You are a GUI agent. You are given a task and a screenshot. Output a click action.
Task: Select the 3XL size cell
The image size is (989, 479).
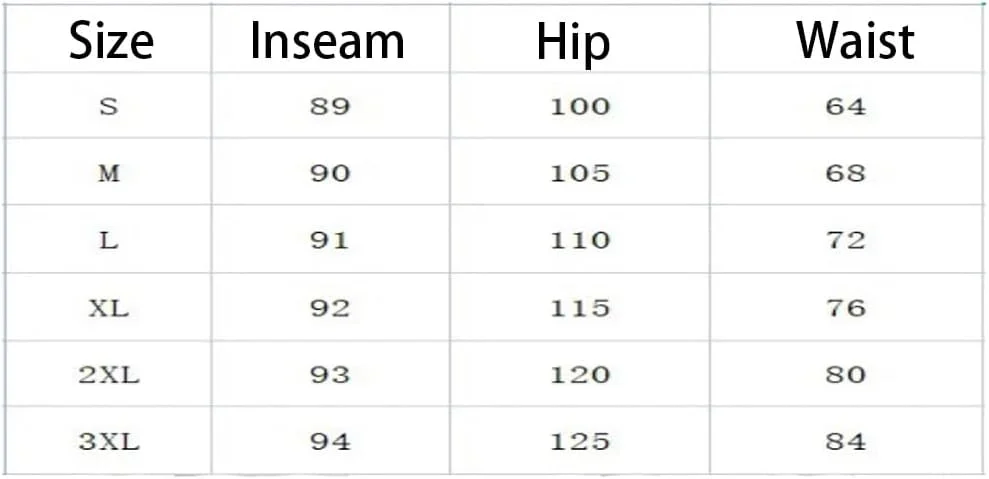tap(109, 441)
